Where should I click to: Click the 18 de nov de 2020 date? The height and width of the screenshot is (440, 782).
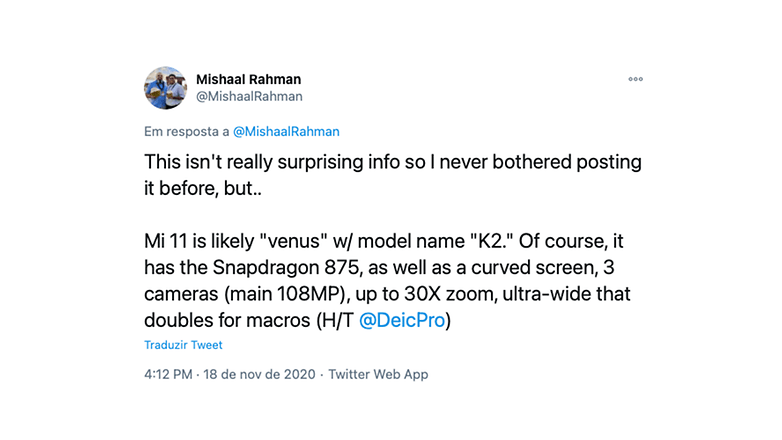click(x=259, y=374)
